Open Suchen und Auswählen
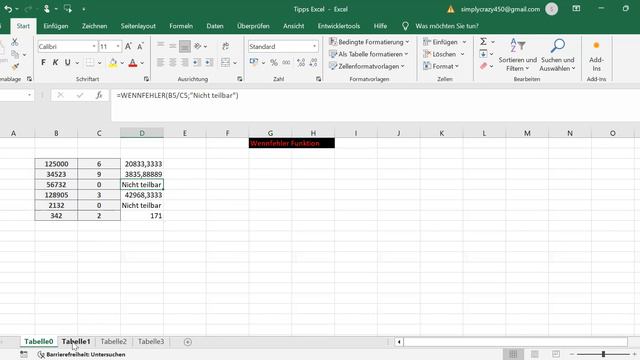This screenshot has height=360, width=640. click(x=558, y=55)
